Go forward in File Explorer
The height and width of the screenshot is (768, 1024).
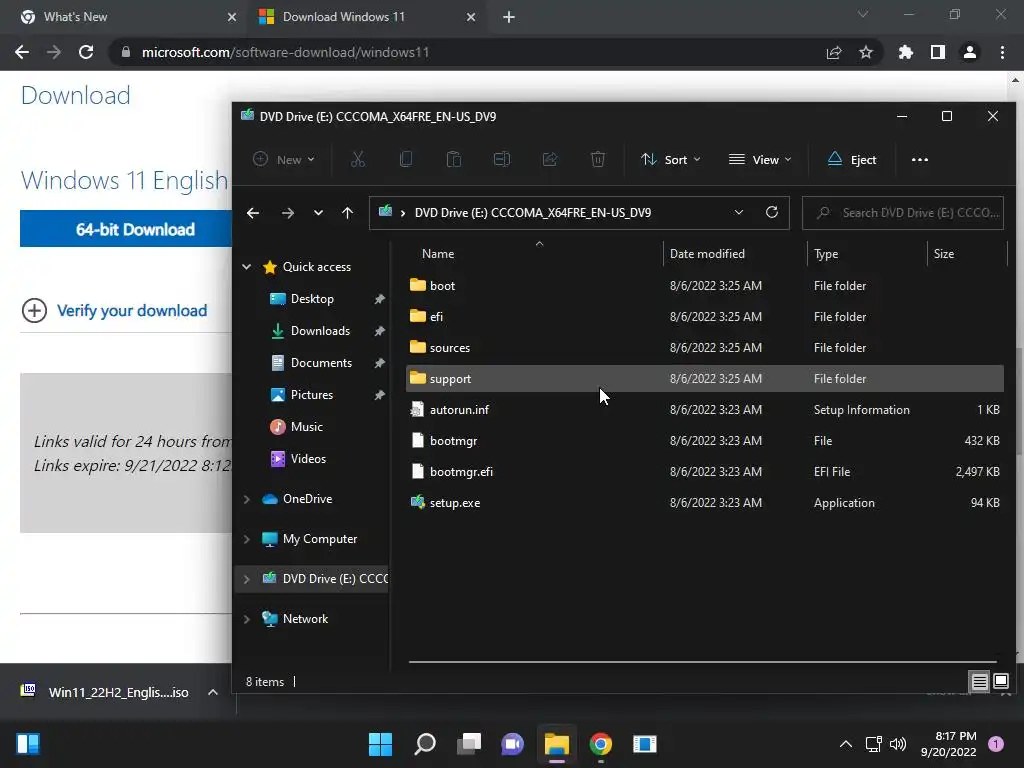287,213
